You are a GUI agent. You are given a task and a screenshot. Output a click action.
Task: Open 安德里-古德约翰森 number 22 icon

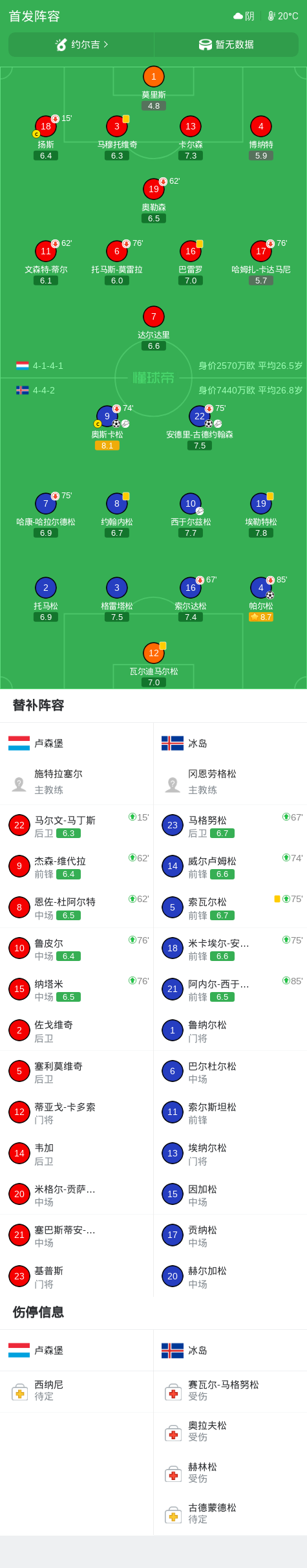coord(200,416)
